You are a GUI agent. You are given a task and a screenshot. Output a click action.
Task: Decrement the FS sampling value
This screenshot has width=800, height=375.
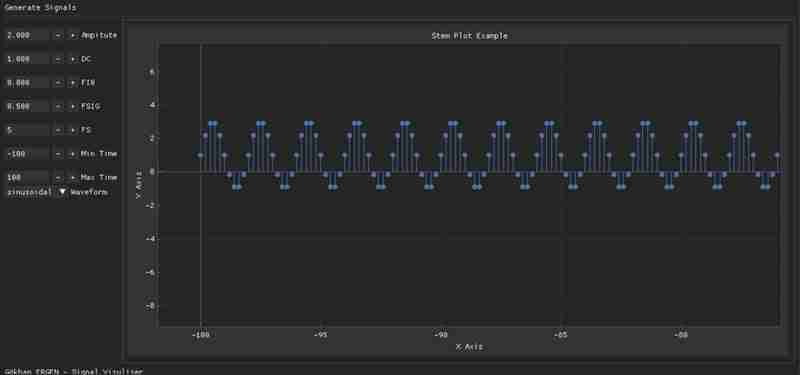(x=58, y=130)
